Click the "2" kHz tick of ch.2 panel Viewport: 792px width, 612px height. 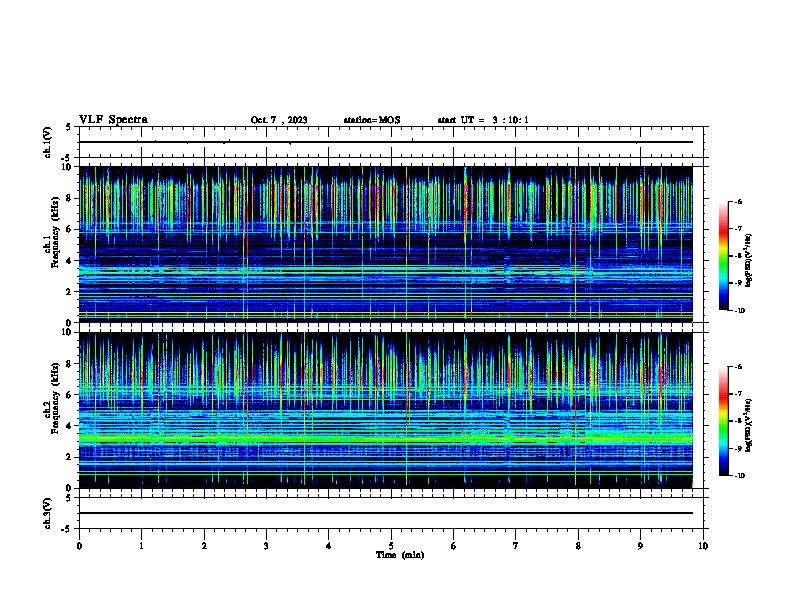coord(70,457)
